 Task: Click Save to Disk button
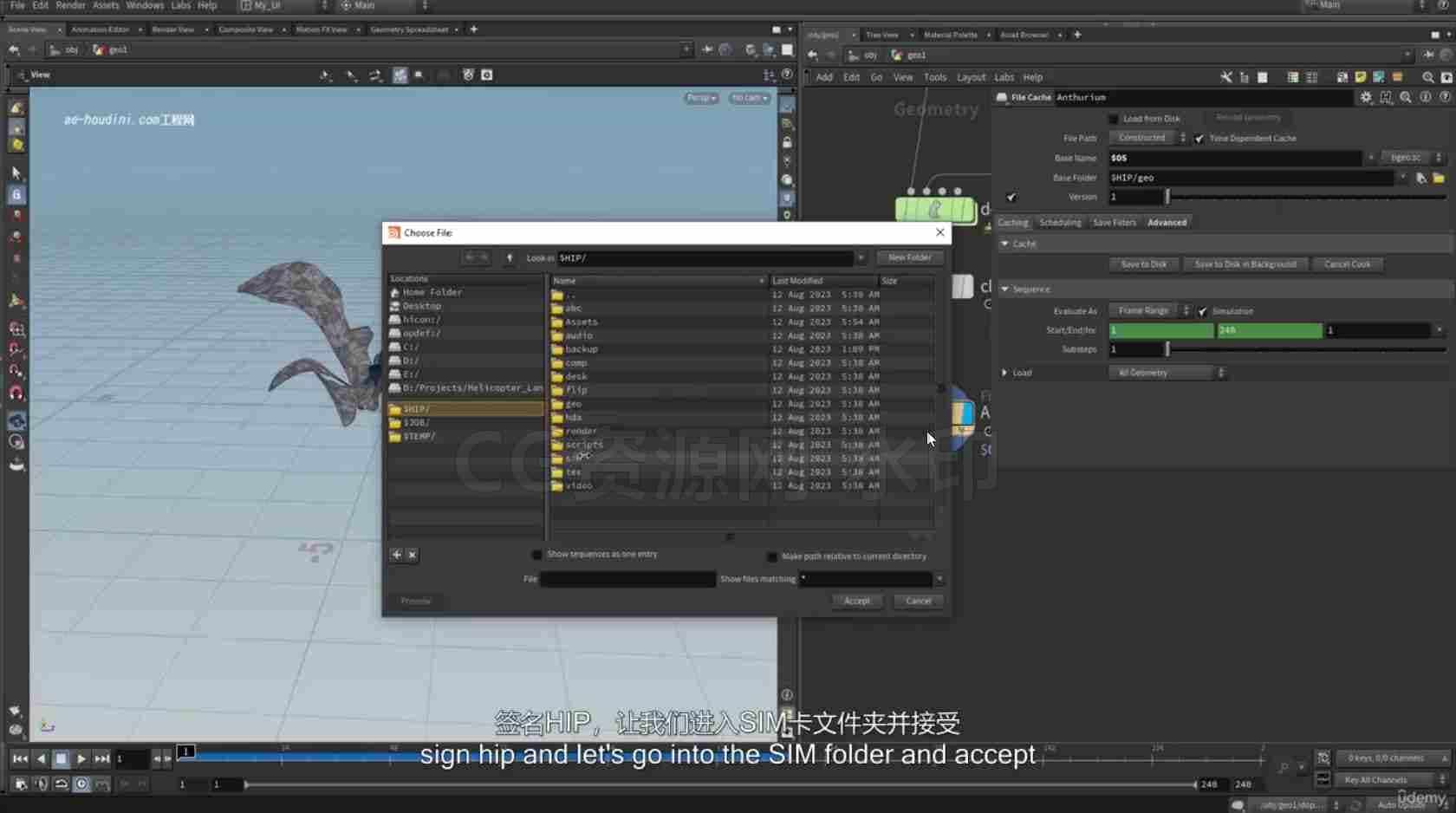click(x=1143, y=264)
